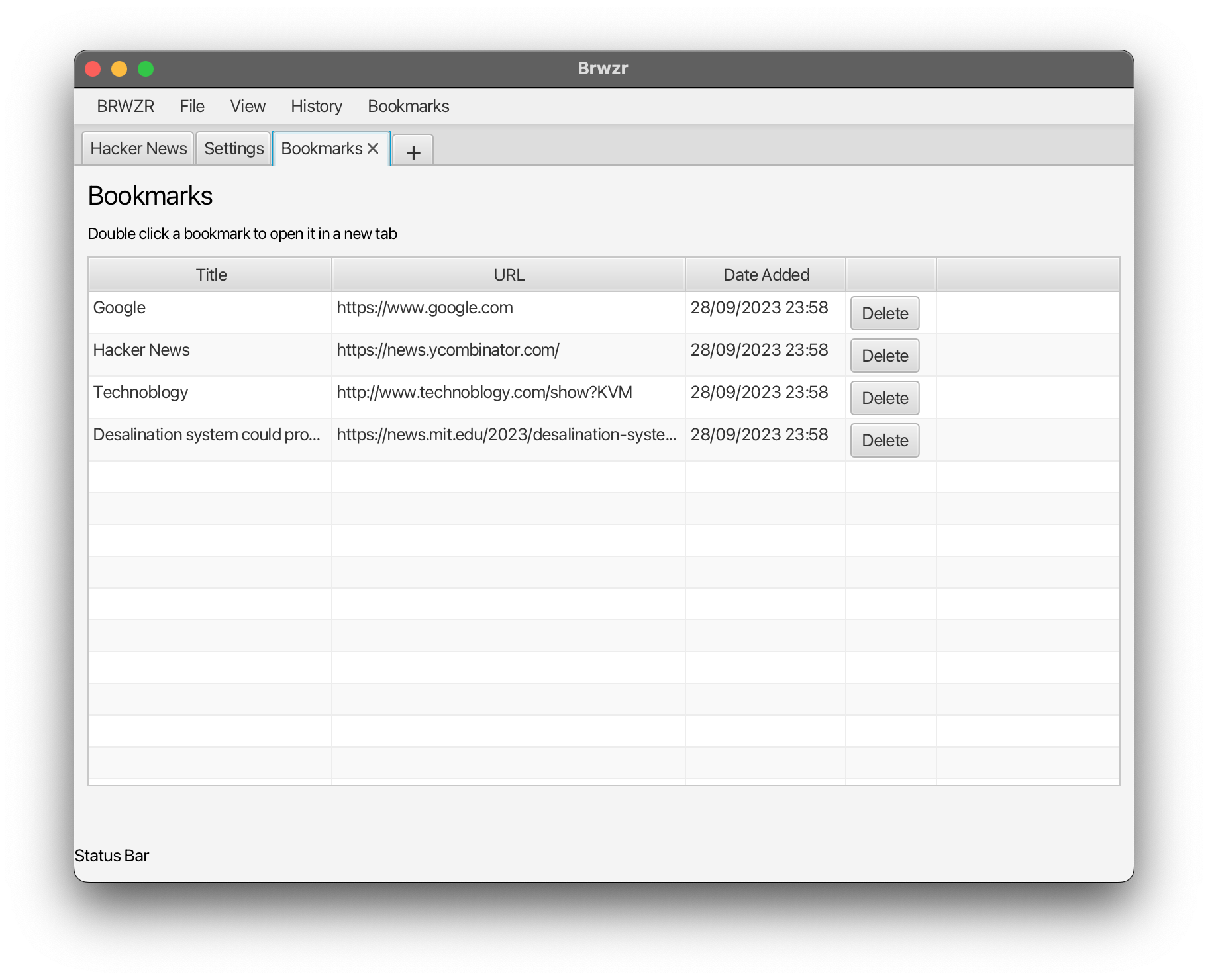
Task: Open the BRWZR application menu
Action: coord(126,106)
